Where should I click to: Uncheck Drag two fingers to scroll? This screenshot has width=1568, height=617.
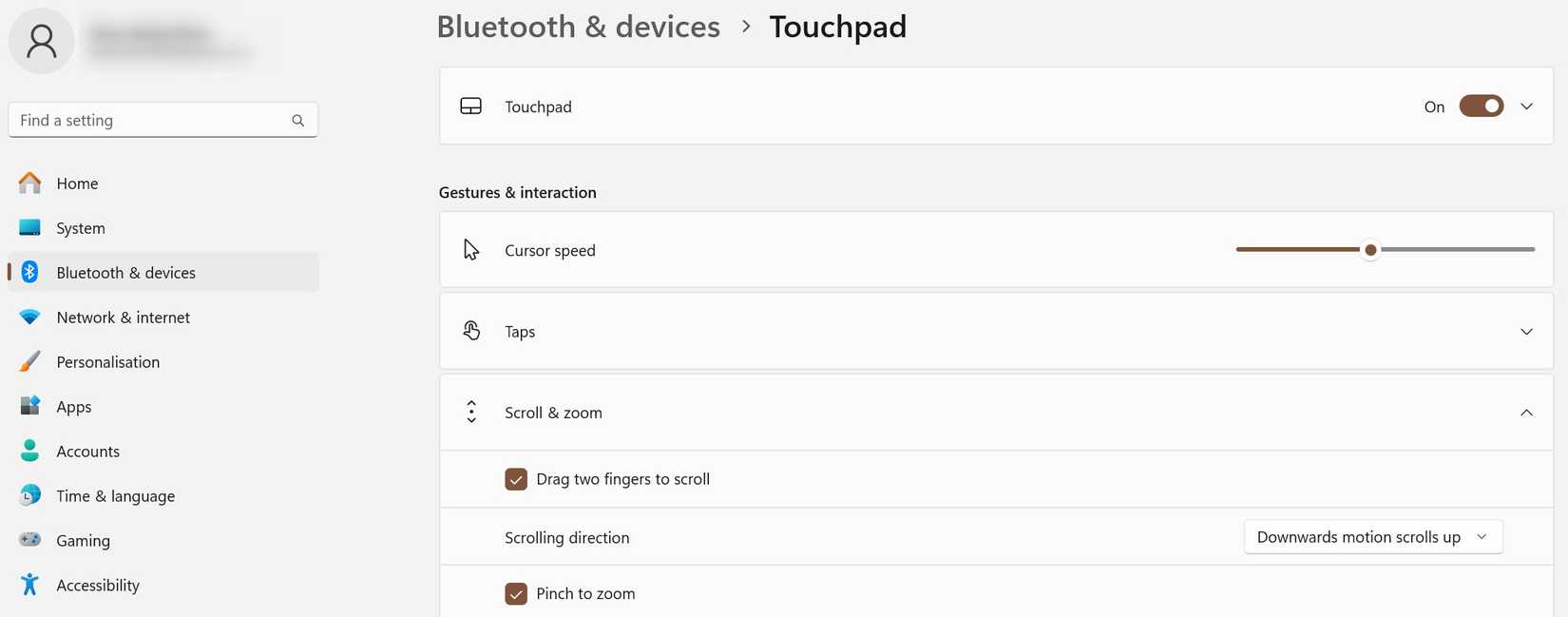tap(516, 479)
